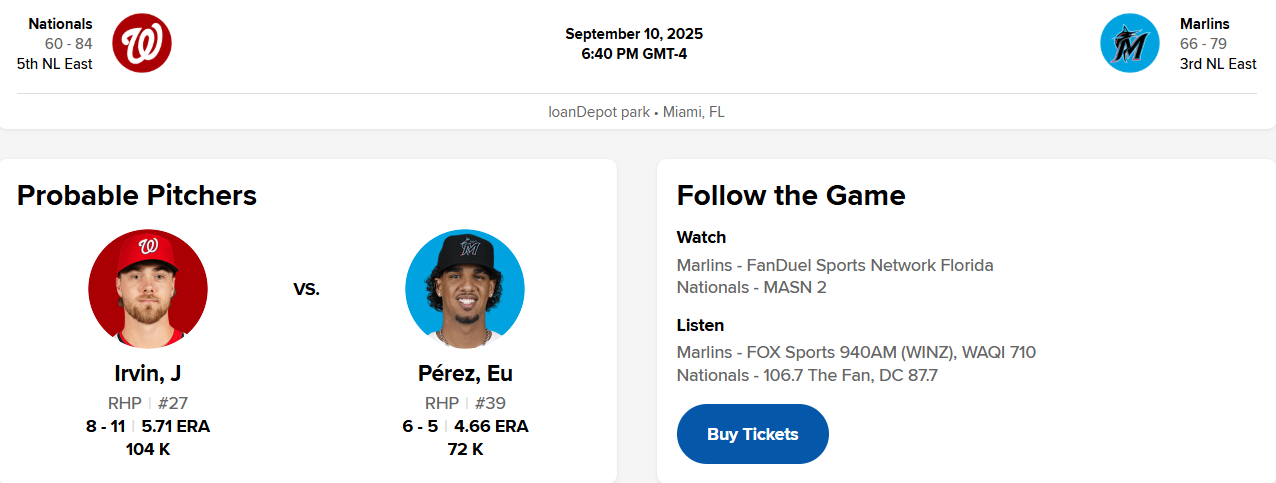Click Pérez's 4.66 ERA stat

point(491,426)
